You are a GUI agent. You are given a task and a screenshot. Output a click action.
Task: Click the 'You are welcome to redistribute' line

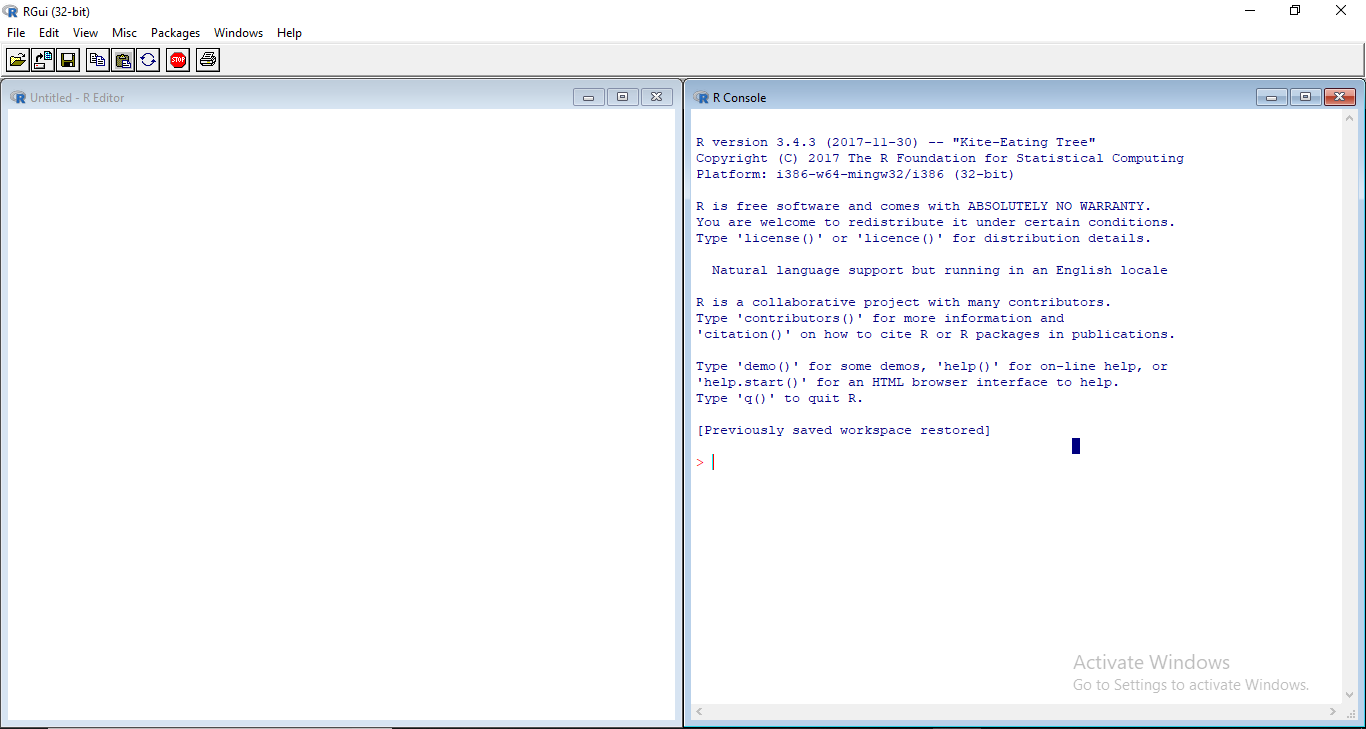point(936,222)
